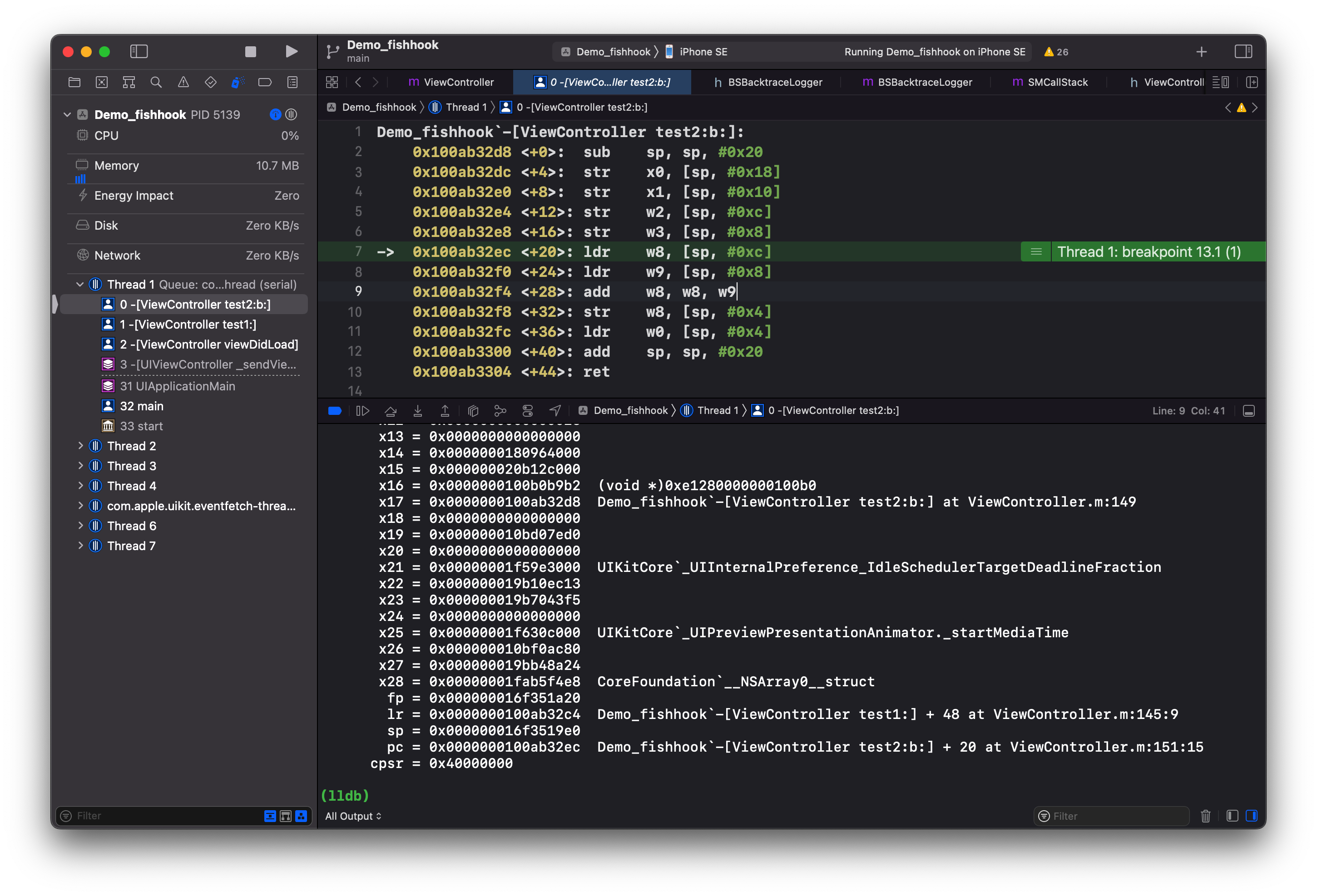Open the Debug Memory Graph icon
The width and height of the screenshot is (1317, 896).
(500, 411)
